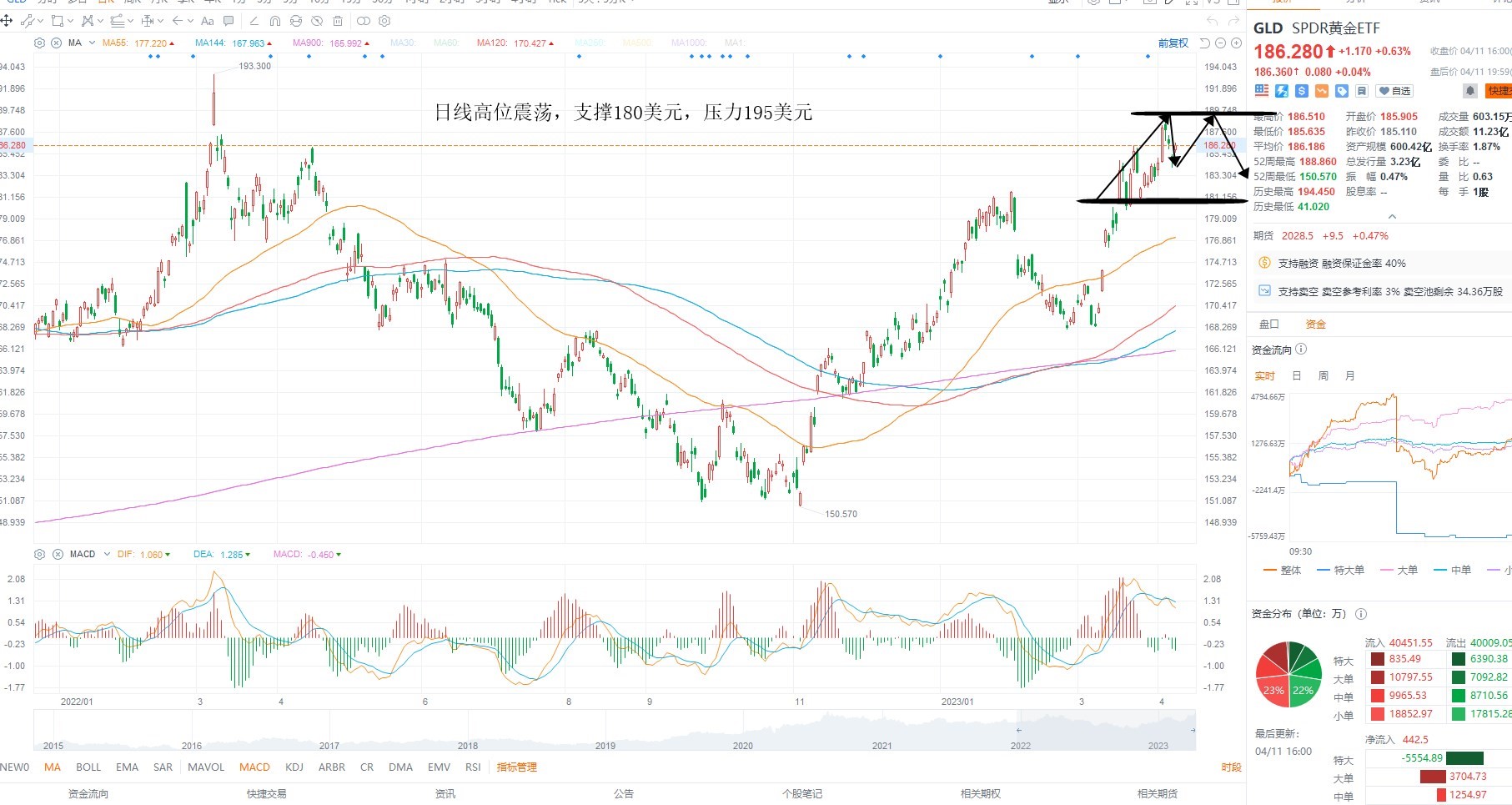The height and width of the screenshot is (805, 1512).
Task: Open MACD indicator settings gear
Action: pos(39,554)
